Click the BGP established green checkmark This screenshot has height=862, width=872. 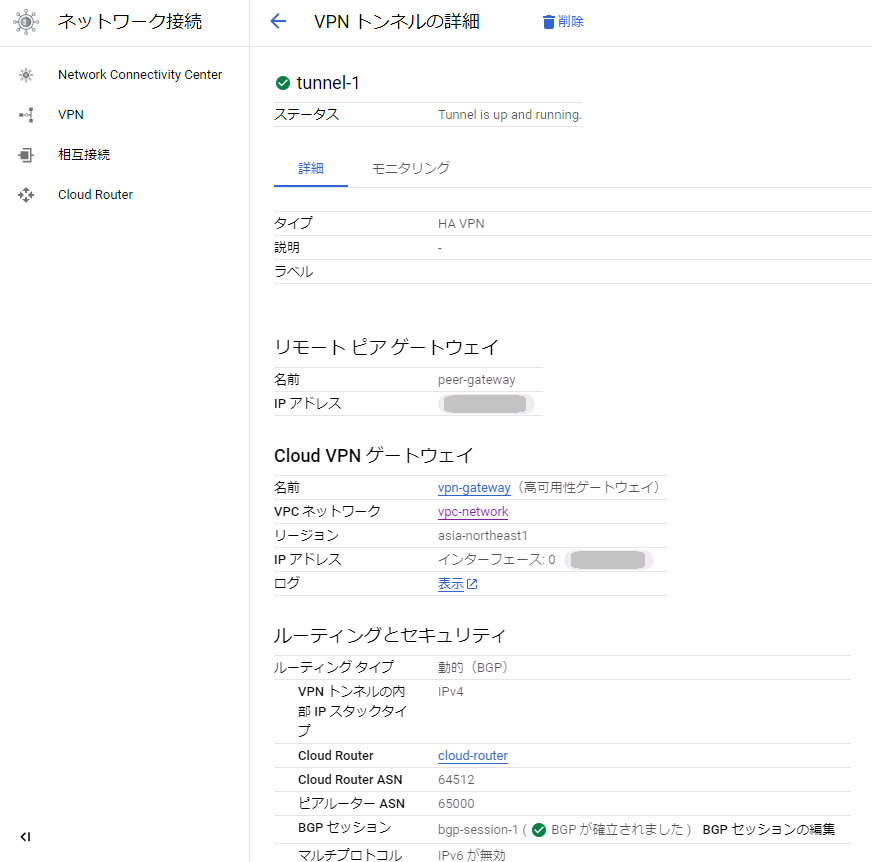[x=539, y=830]
